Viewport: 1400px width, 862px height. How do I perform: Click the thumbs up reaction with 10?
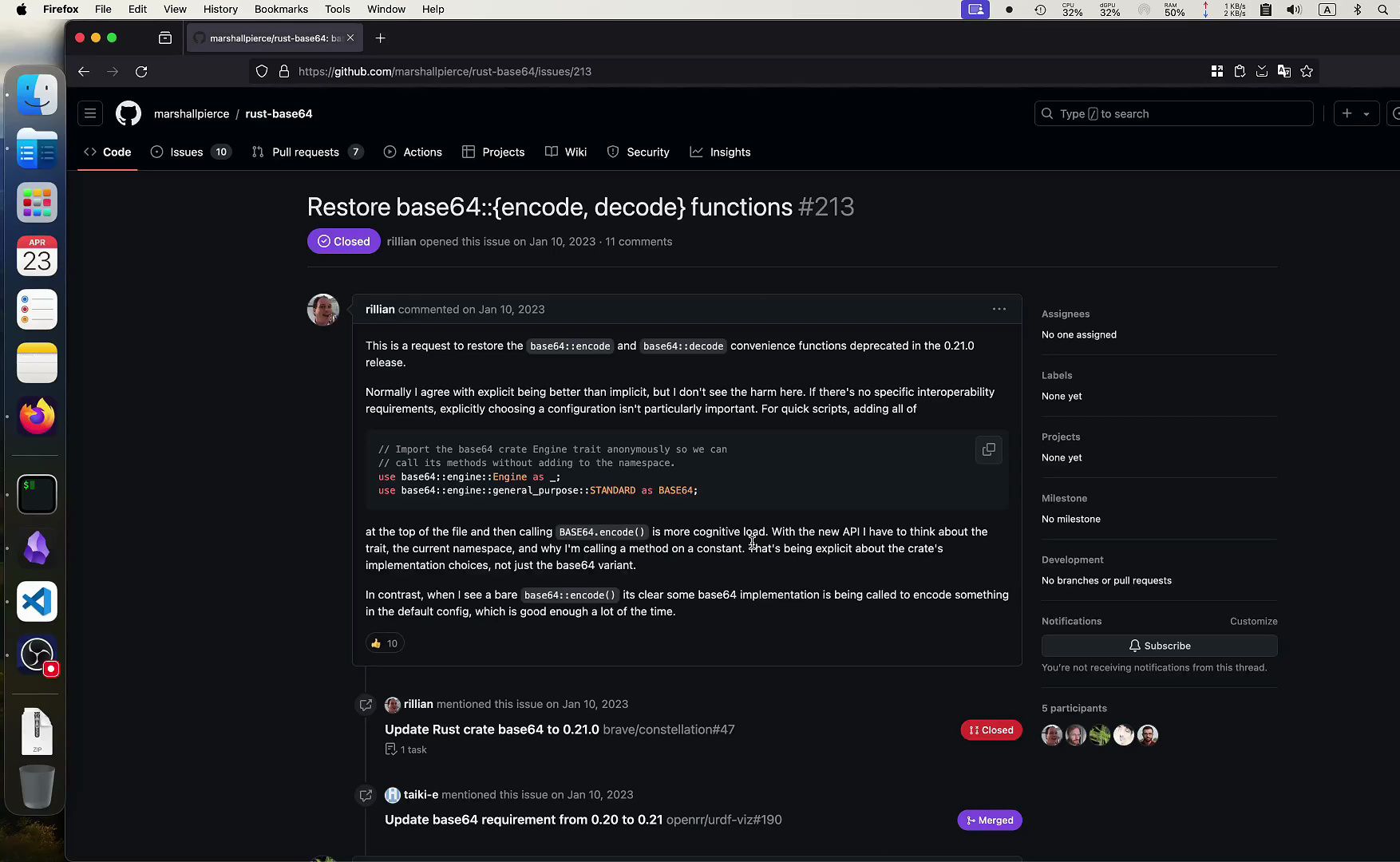385,643
